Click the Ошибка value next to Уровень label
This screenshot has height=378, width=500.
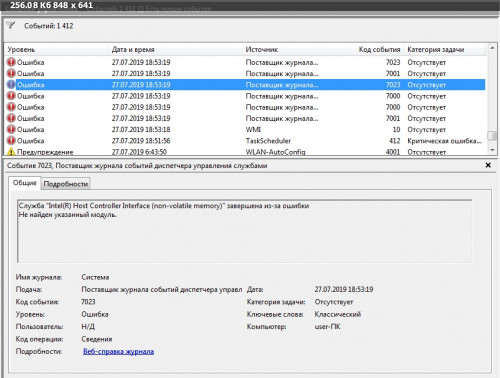[x=95, y=314]
